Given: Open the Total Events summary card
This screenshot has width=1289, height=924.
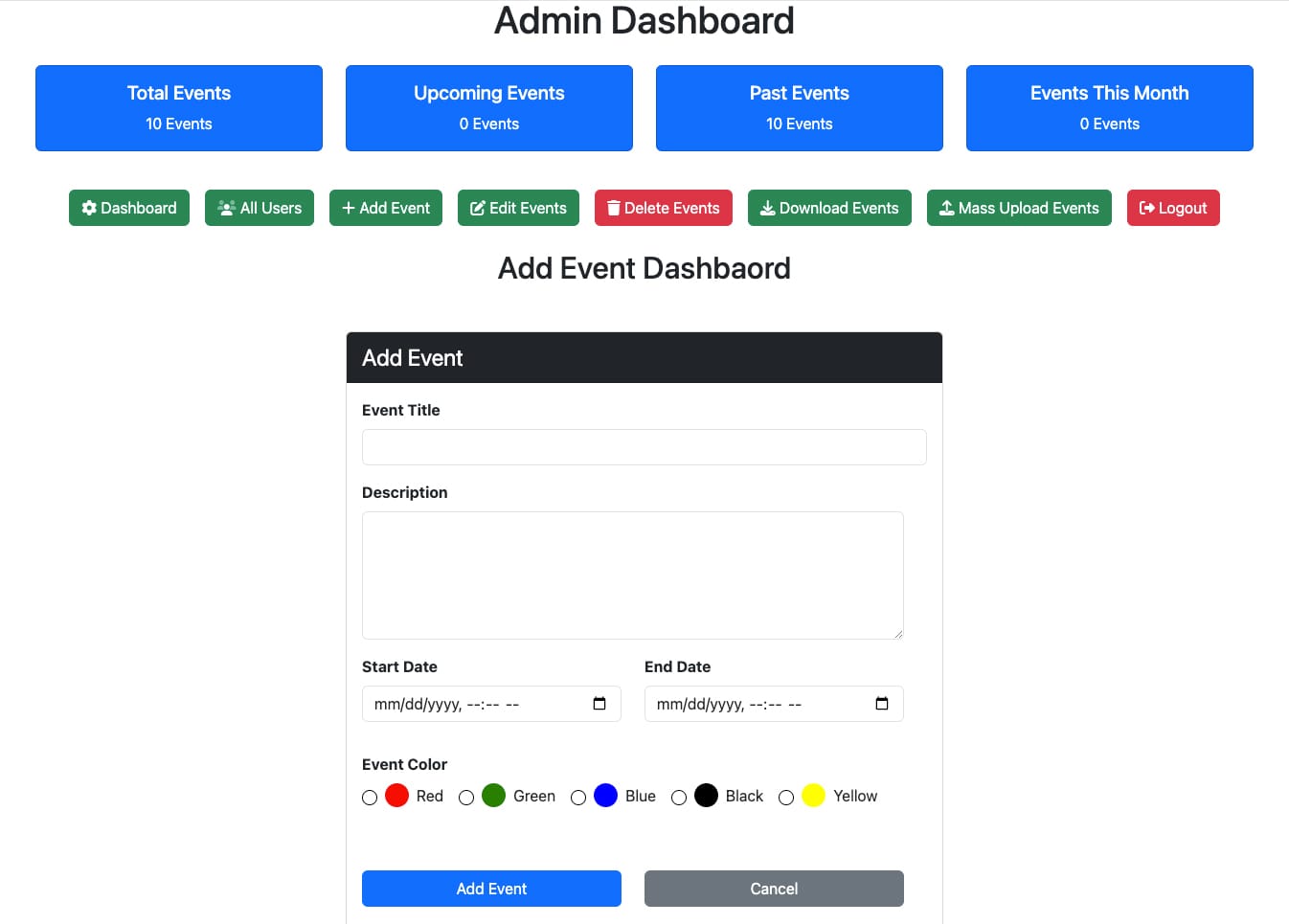Looking at the screenshot, I should 179,108.
